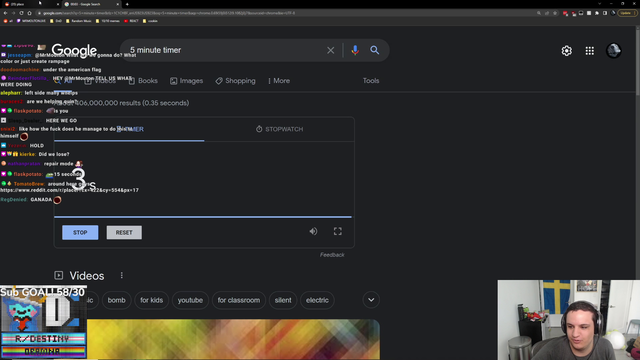Expand more video filter chips
Viewport: 640px width, 360px height.
(371, 300)
